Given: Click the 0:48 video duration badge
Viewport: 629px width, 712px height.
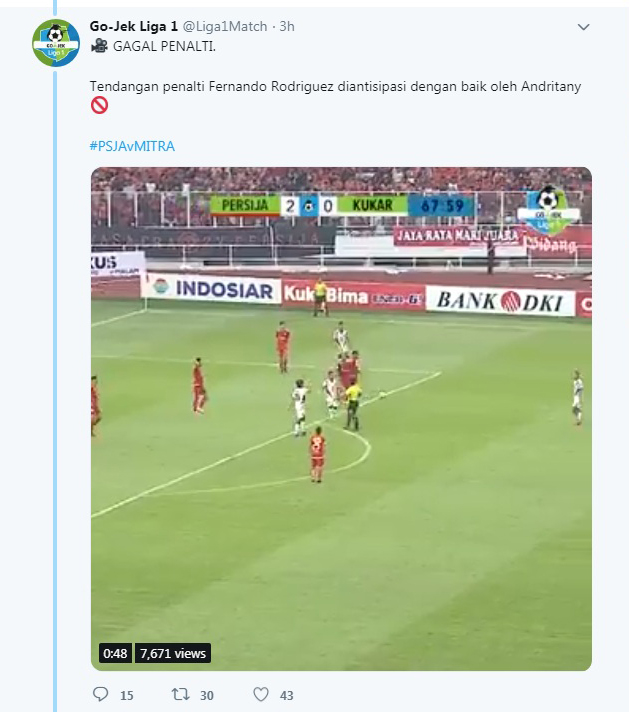Looking at the screenshot, I should click(115, 653).
